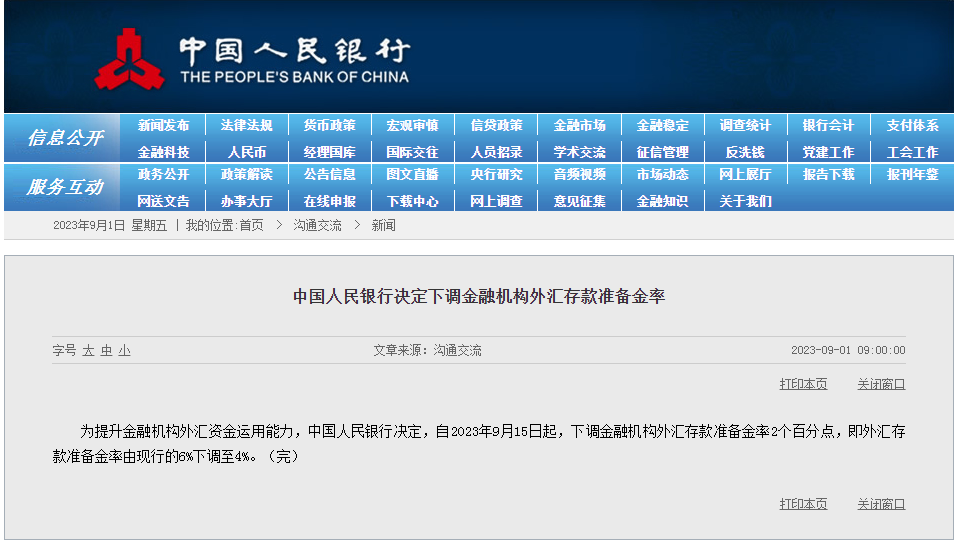Viewport: 955px width, 541px height.
Task: Open 宏观审慎 navigation link
Action: pyautogui.click(x=412, y=126)
